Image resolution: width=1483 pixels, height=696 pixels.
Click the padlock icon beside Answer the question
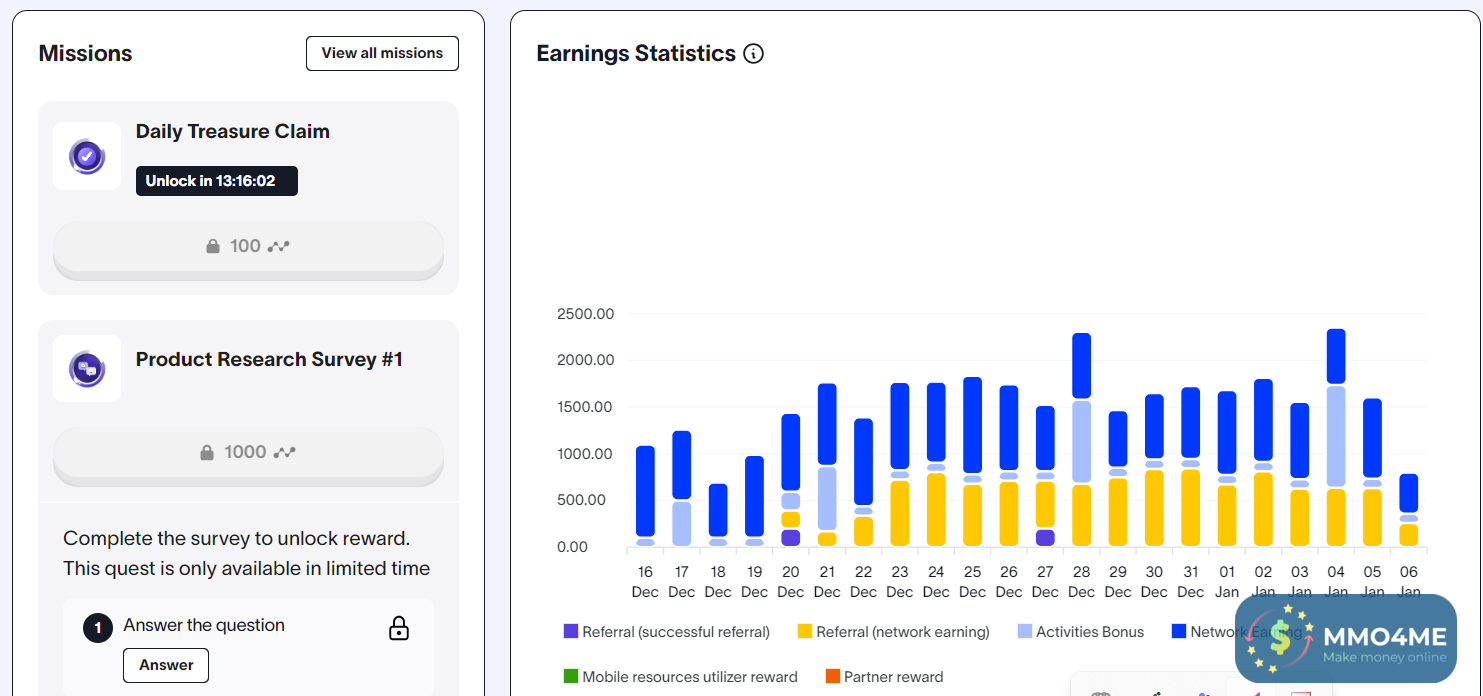click(398, 628)
